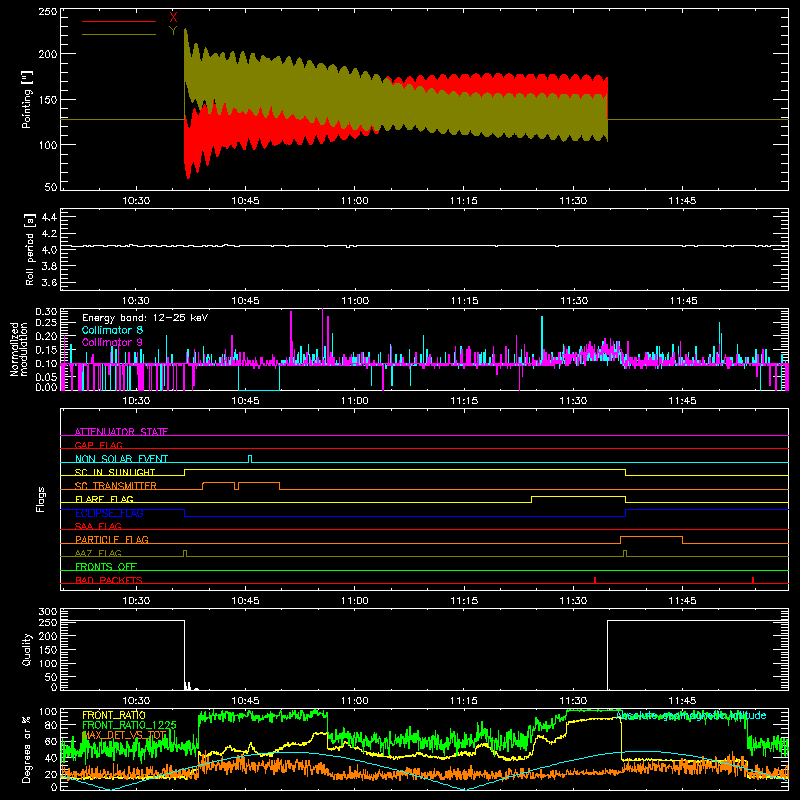
Task: Click the 'Pointing' vertical axis title
Action: pyautogui.click(x=27, y=100)
